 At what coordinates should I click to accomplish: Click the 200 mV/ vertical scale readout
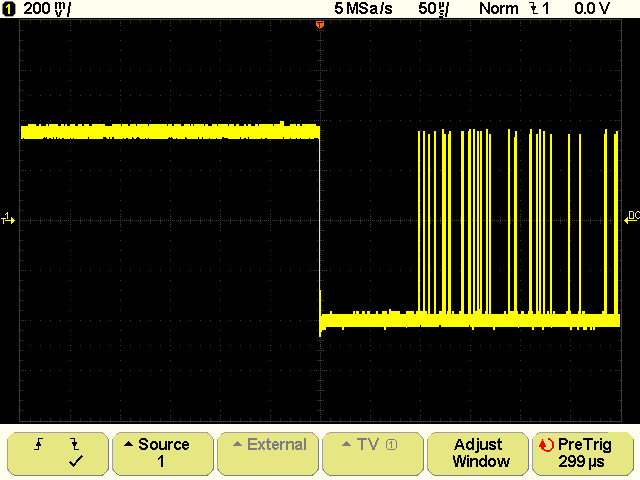point(47,9)
